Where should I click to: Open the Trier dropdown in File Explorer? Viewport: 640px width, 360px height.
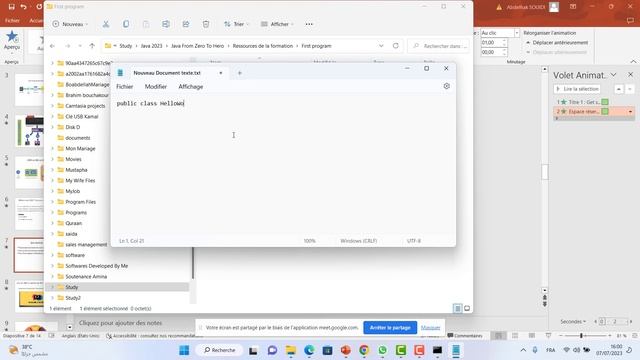(x=236, y=24)
